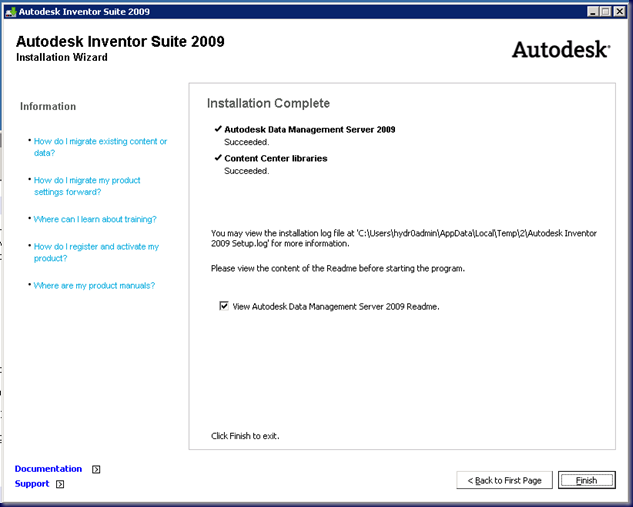Open 'Where can I learn about training?'
The width and height of the screenshot is (633, 507).
pyautogui.click(x=95, y=219)
